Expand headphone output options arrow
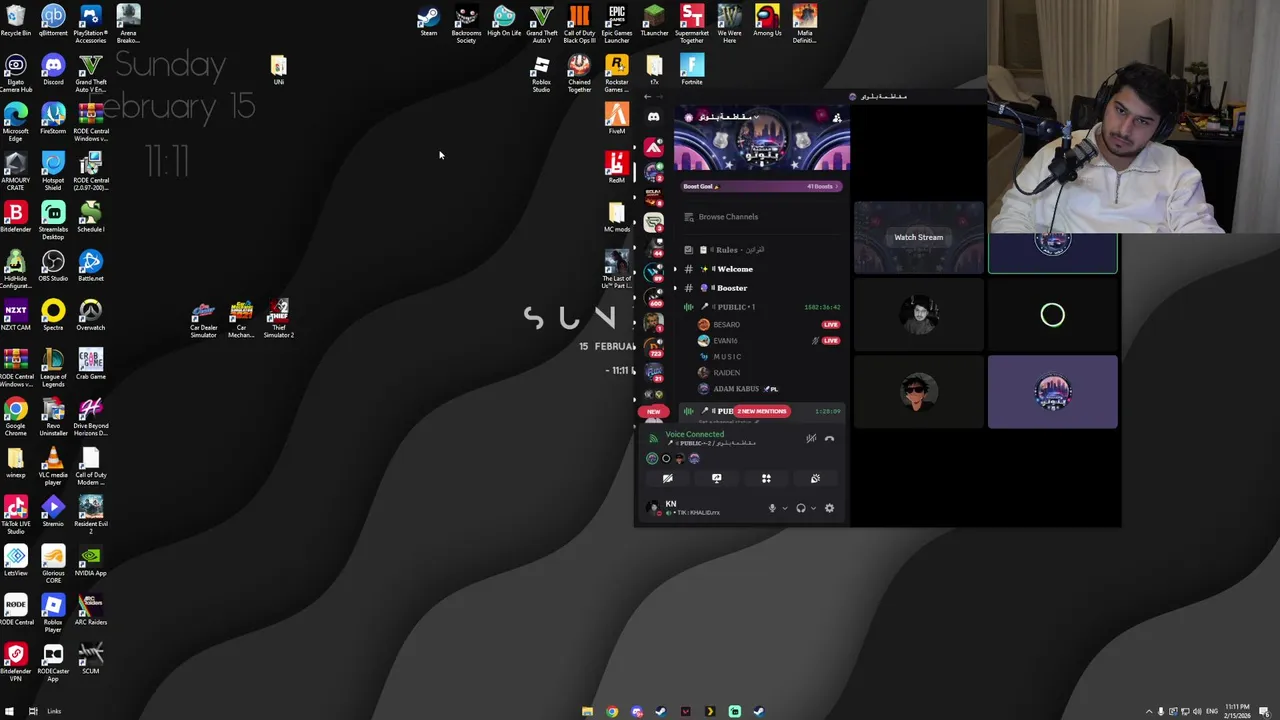The width and height of the screenshot is (1280, 720). click(813, 508)
